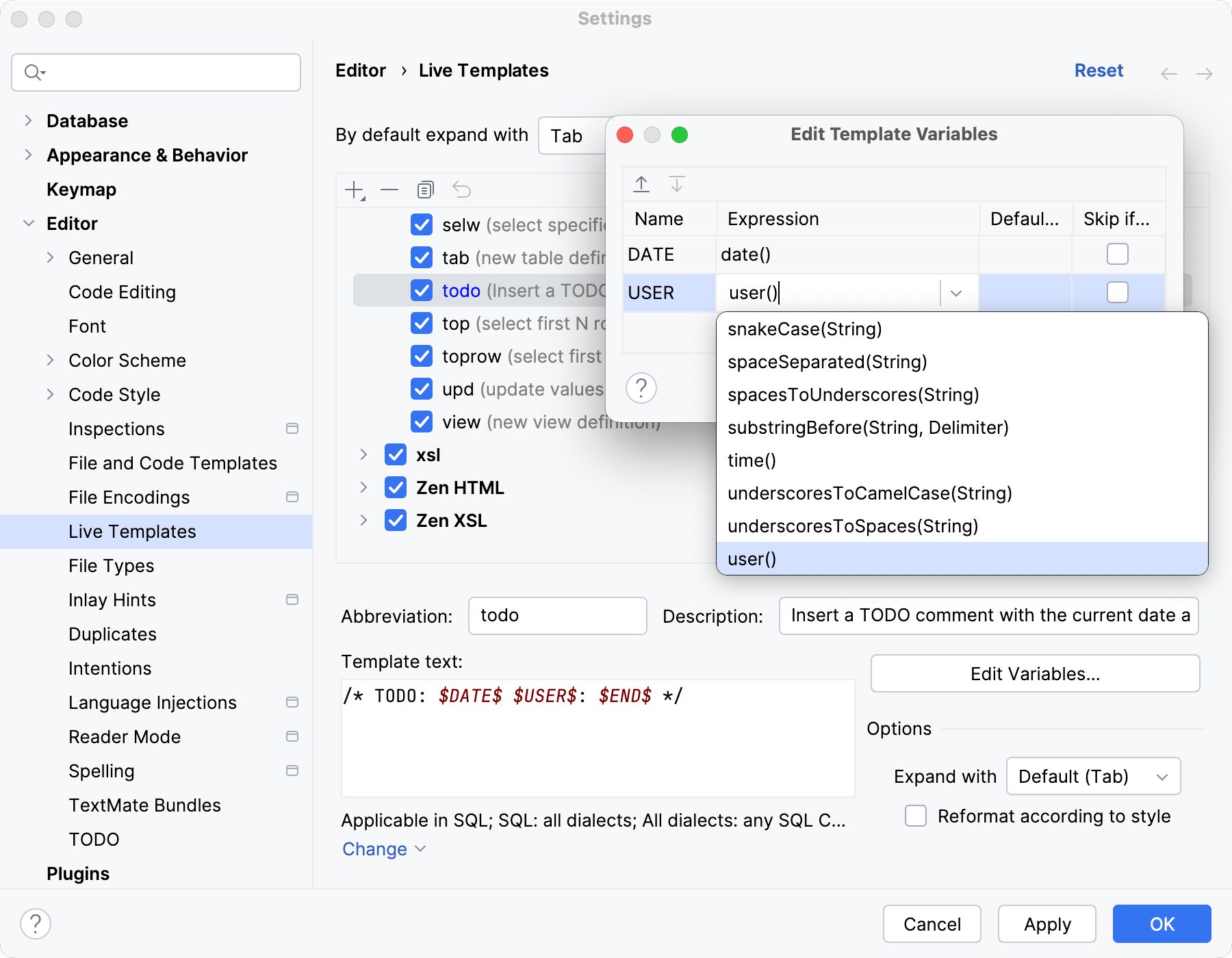Open the Expand with dropdown
This screenshot has height=958, width=1232.
click(x=1092, y=776)
